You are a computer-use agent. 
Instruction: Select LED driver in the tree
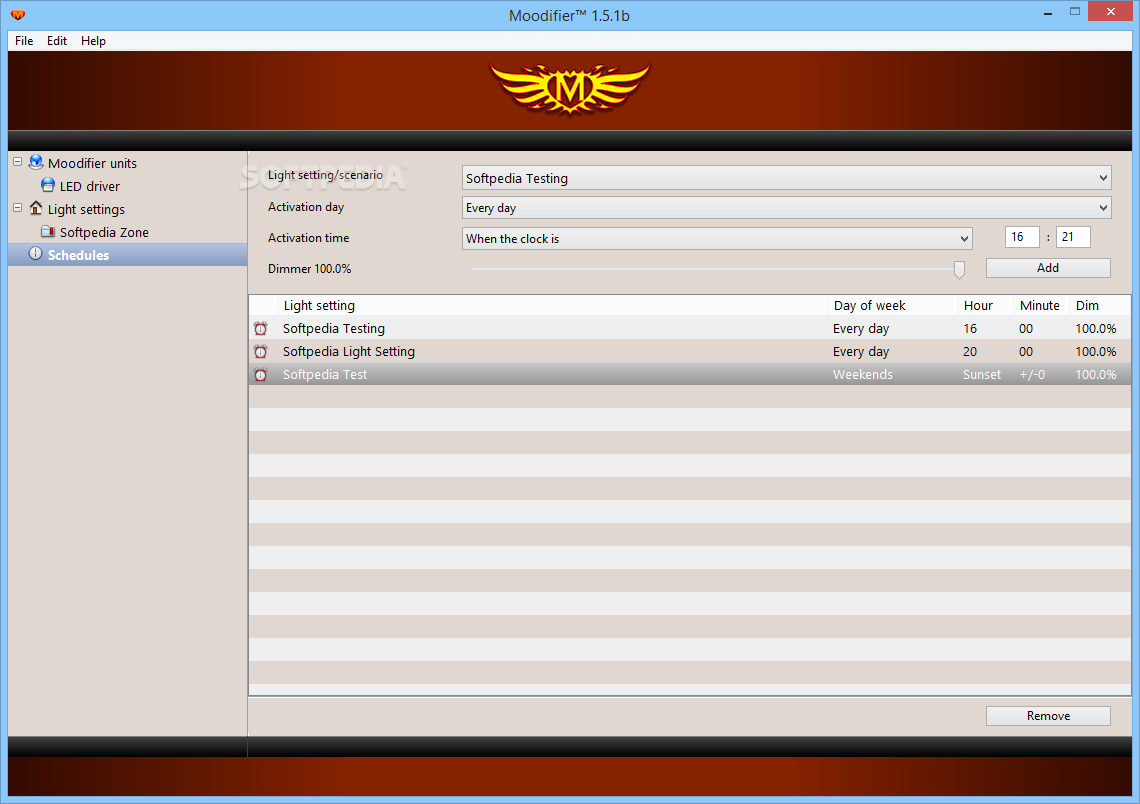click(89, 187)
